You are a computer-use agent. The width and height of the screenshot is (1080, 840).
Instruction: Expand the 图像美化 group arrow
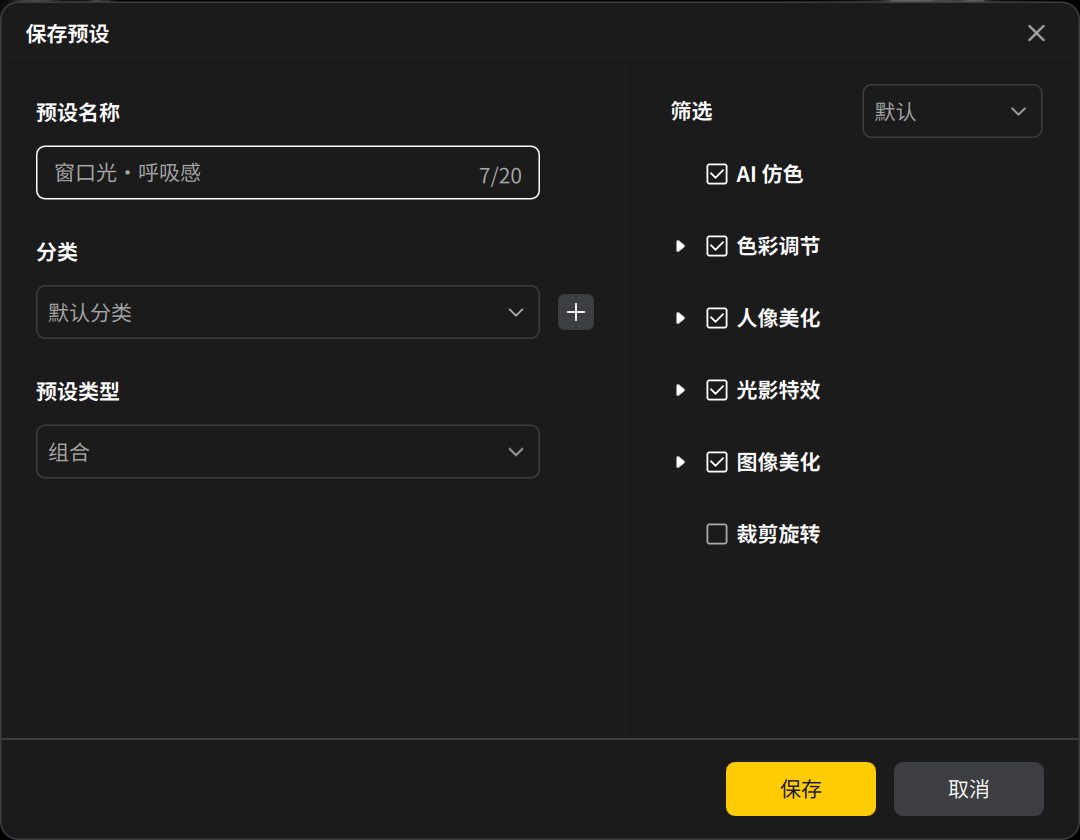click(681, 462)
